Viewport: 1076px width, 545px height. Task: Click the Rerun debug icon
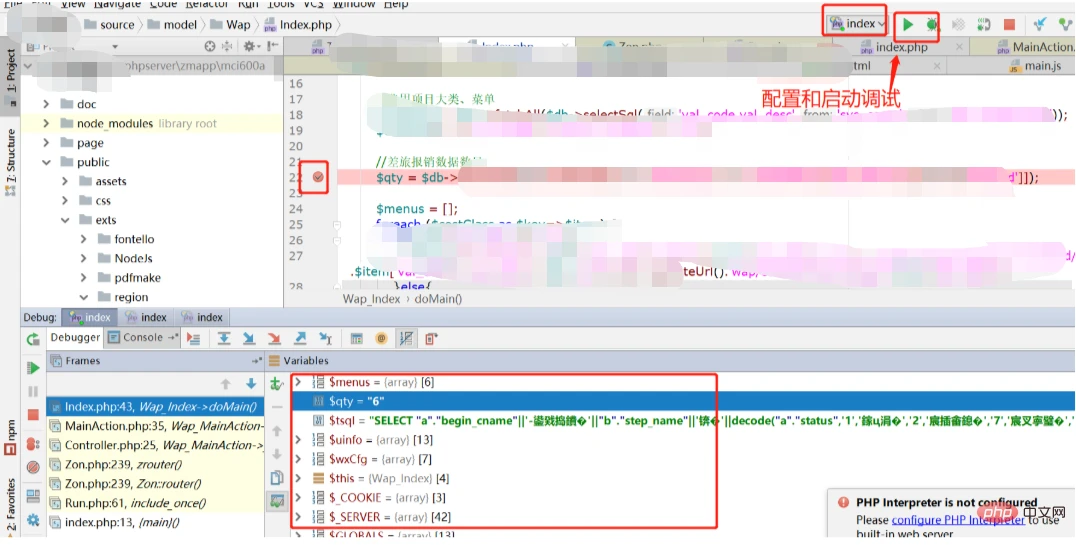click(x=33, y=339)
